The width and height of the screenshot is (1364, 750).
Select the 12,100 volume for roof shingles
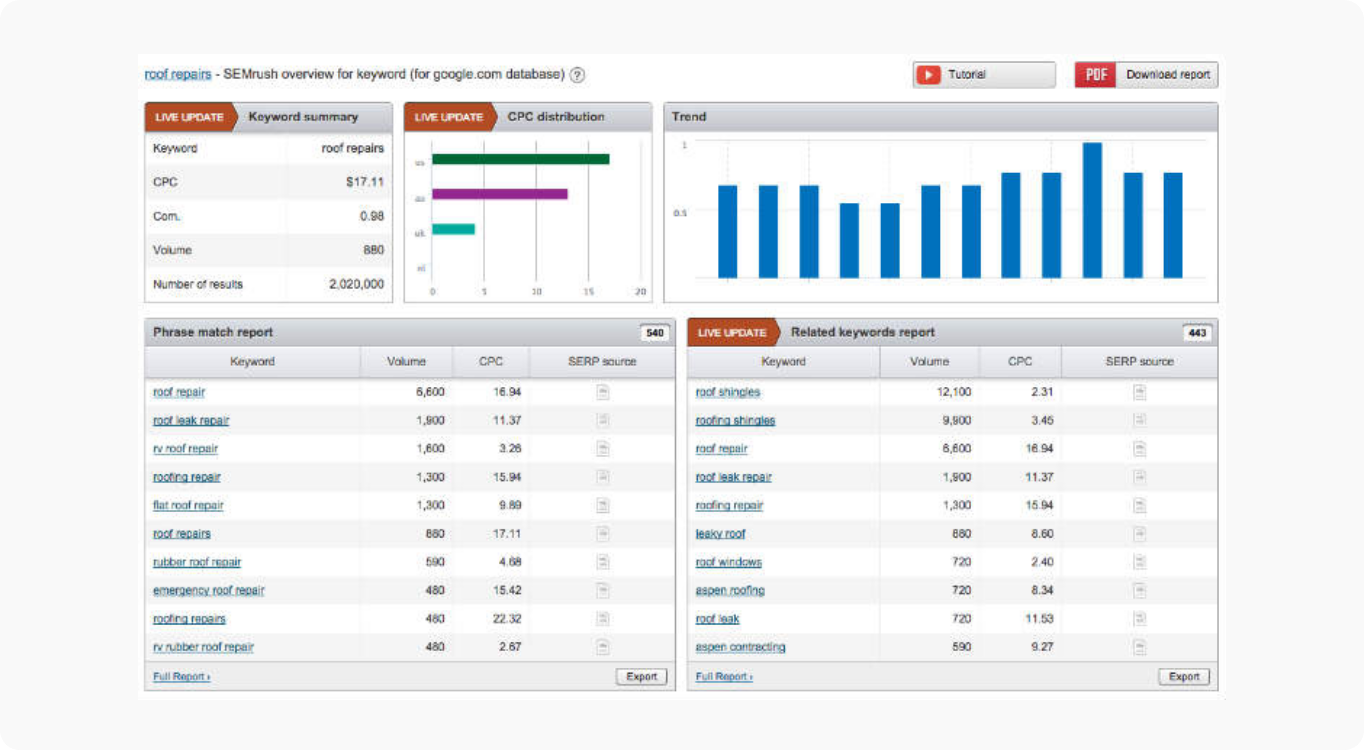(954, 392)
